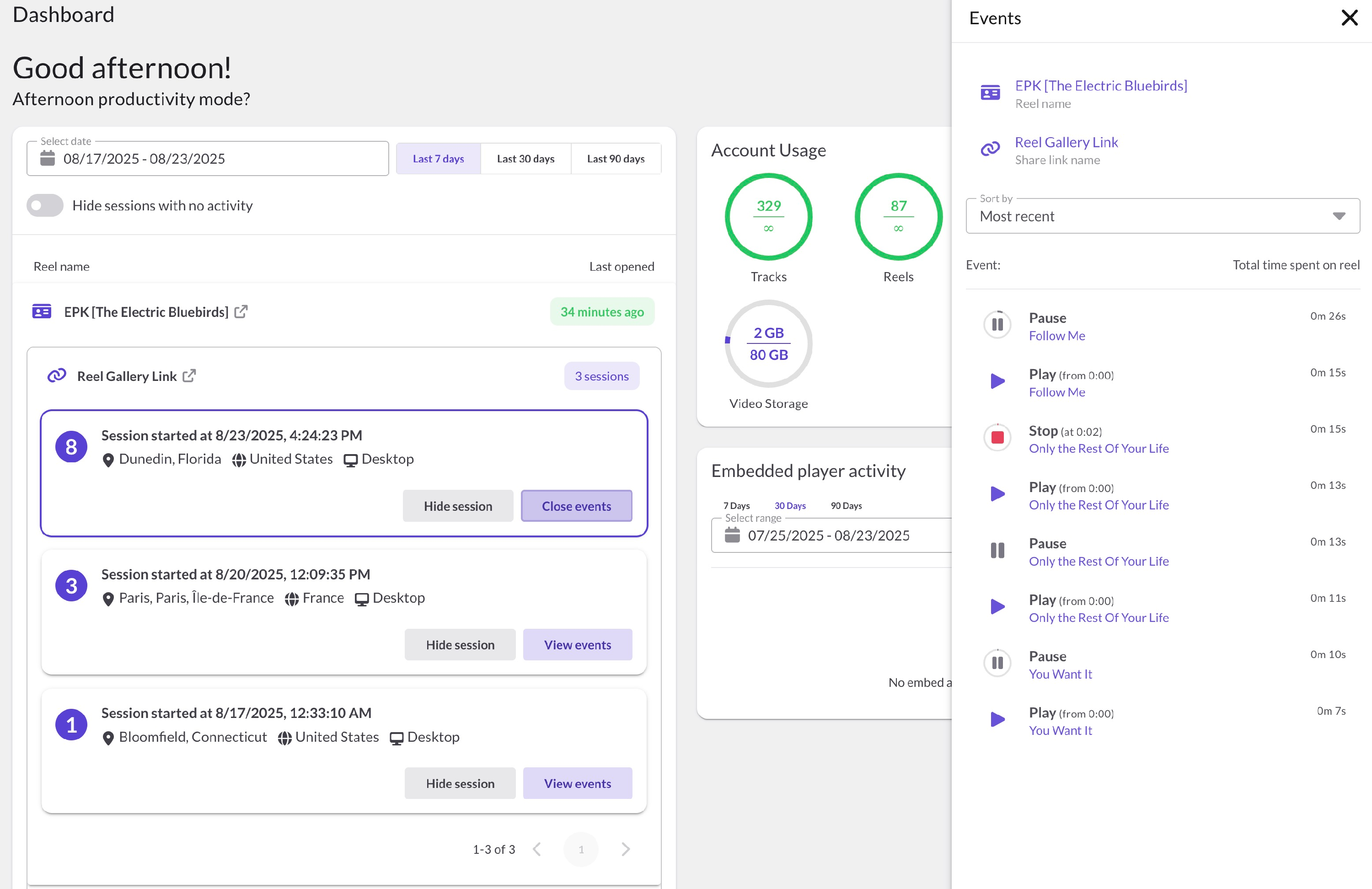Hide the Bloomfield, Connecticut session

click(460, 783)
